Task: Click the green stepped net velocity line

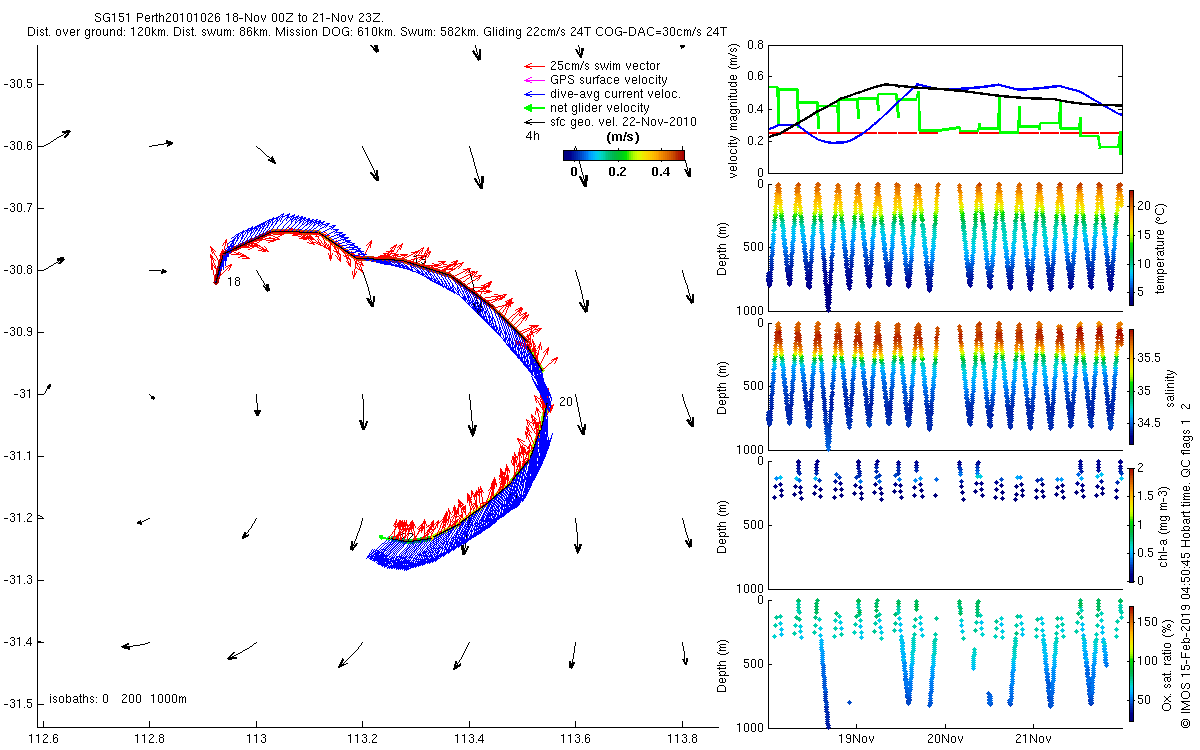Action: click(x=945, y=128)
